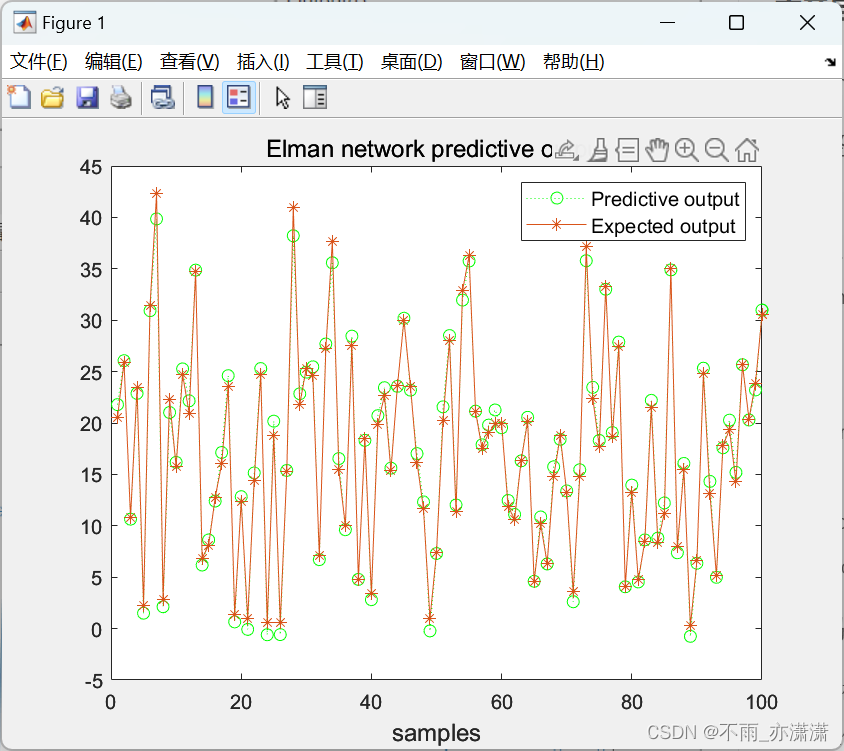The height and width of the screenshot is (751, 844).
Task: Print the figure using the printer icon
Action: [120, 97]
